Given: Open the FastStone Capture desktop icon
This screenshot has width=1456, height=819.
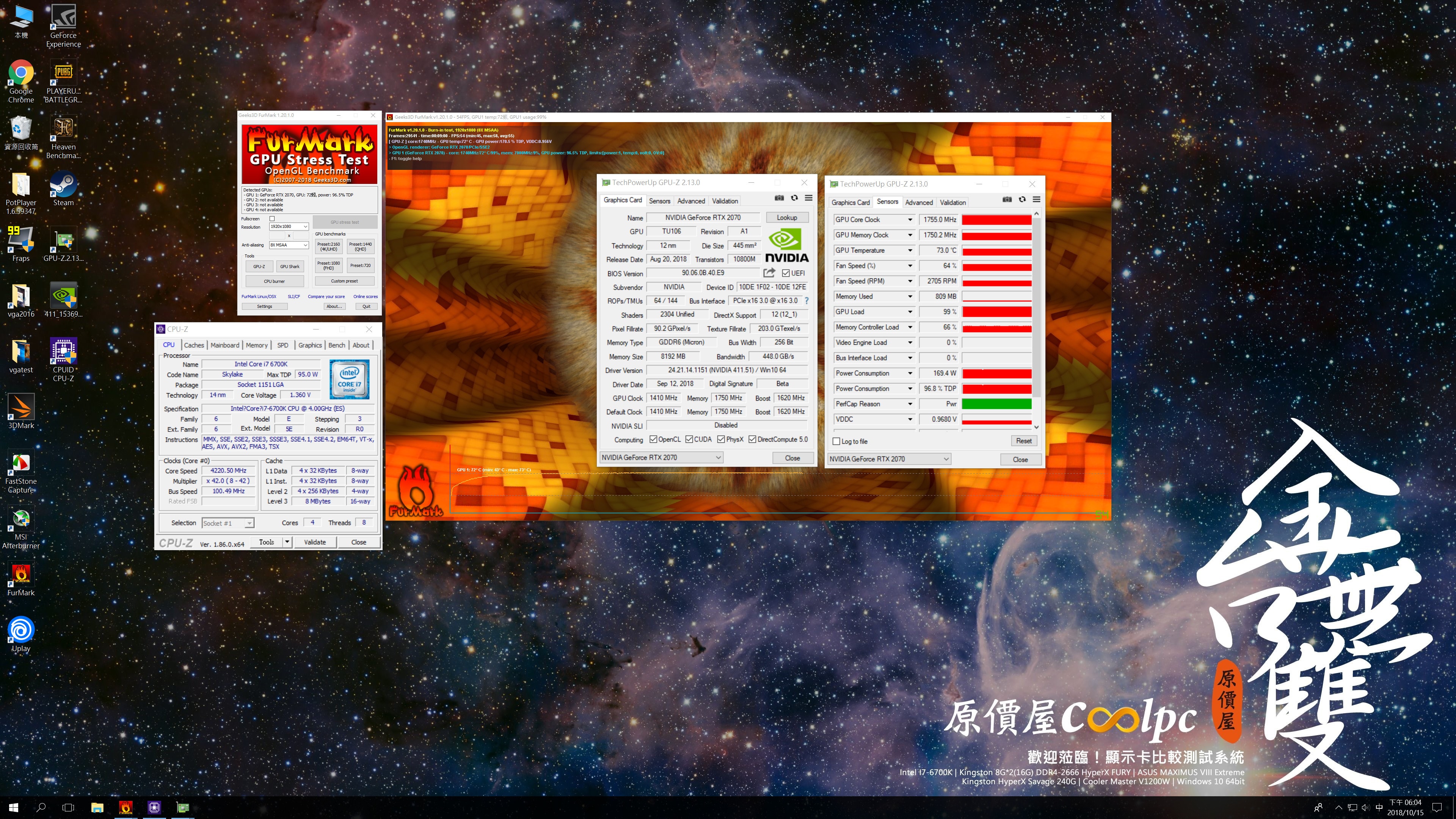Looking at the screenshot, I should 21,472.
